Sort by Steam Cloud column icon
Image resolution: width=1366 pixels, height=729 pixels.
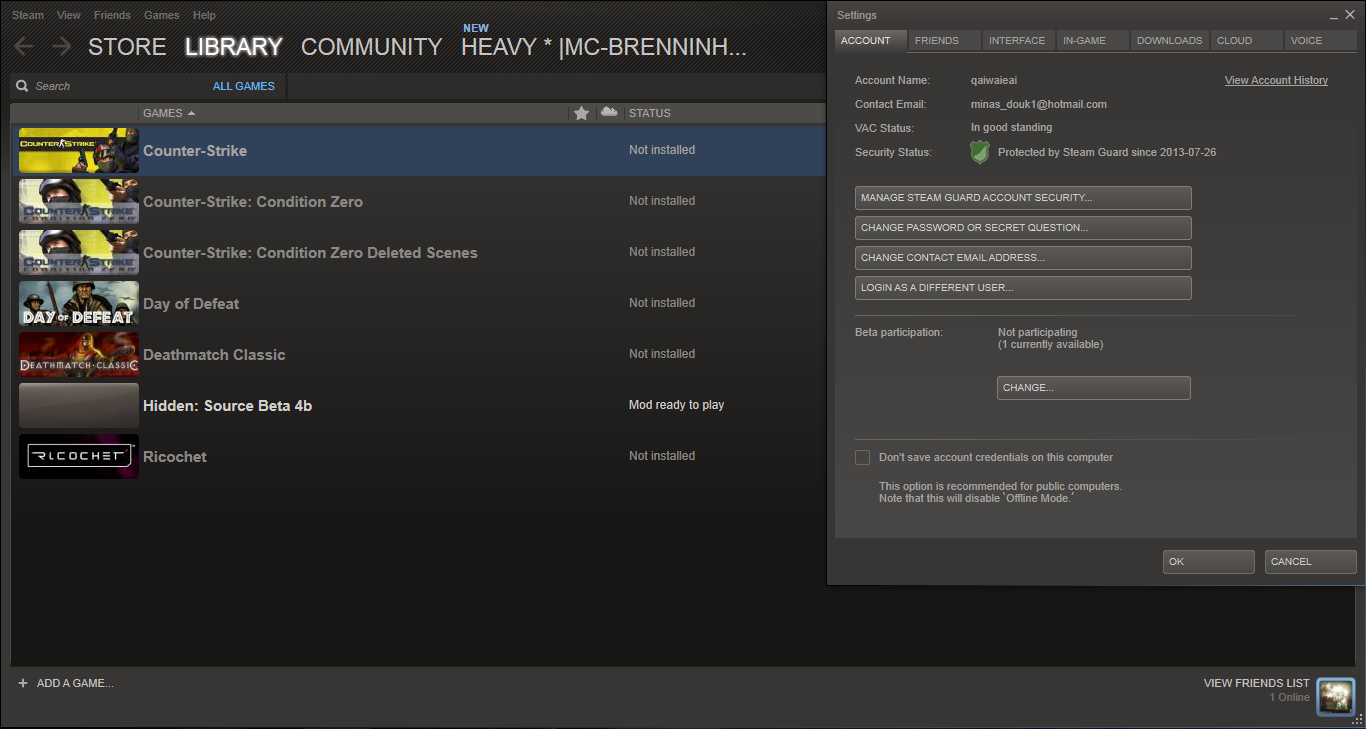pos(608,112)
